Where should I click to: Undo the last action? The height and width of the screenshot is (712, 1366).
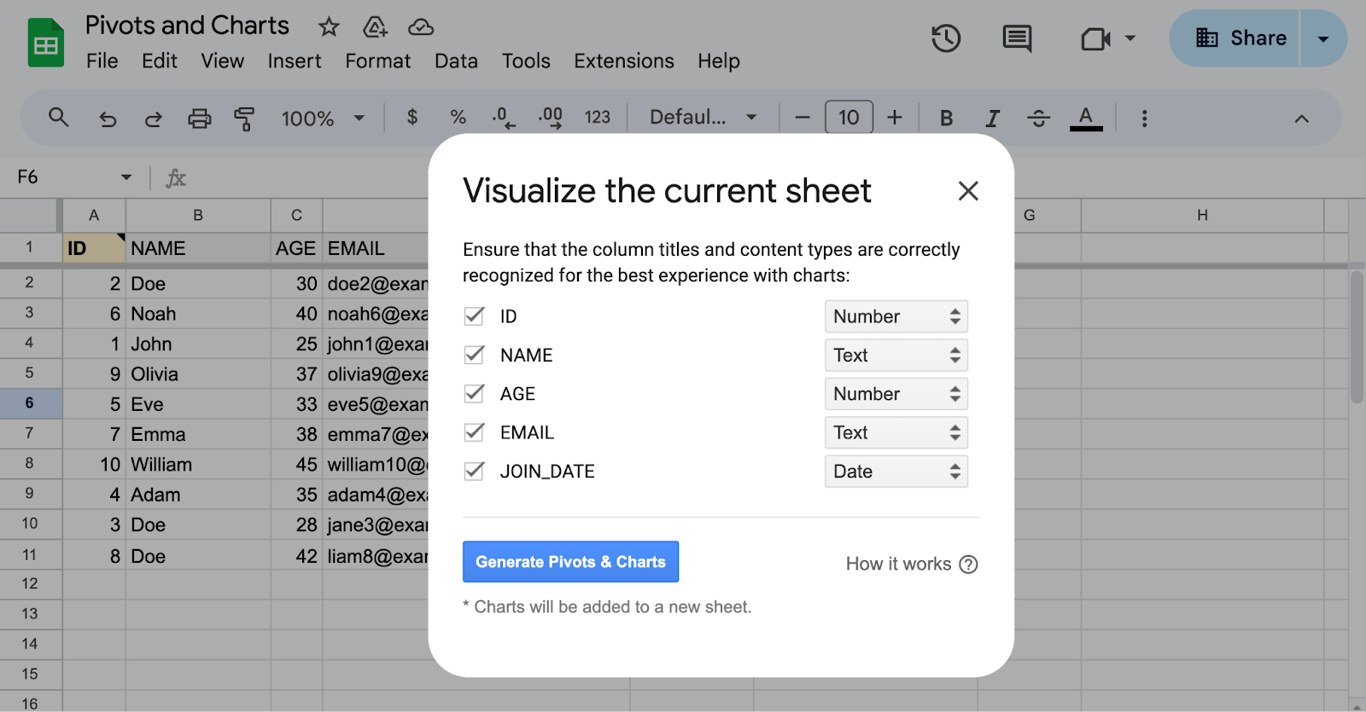coord(107,119)
